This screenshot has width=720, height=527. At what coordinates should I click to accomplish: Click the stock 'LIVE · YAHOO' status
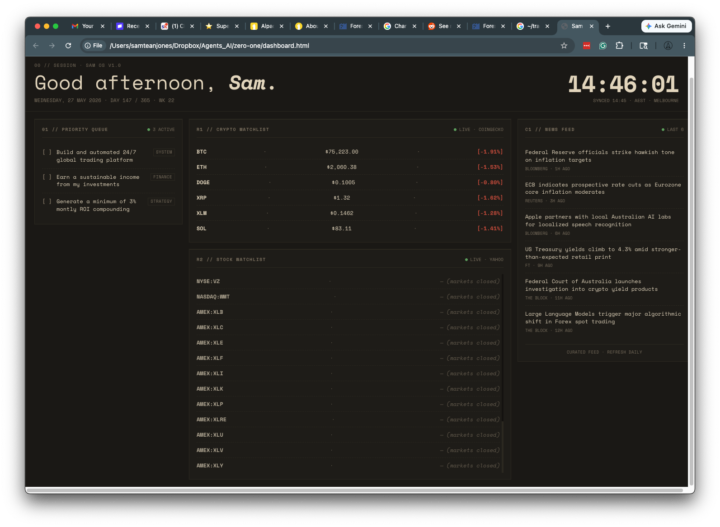pyautogui.click(x=484, y=259)
